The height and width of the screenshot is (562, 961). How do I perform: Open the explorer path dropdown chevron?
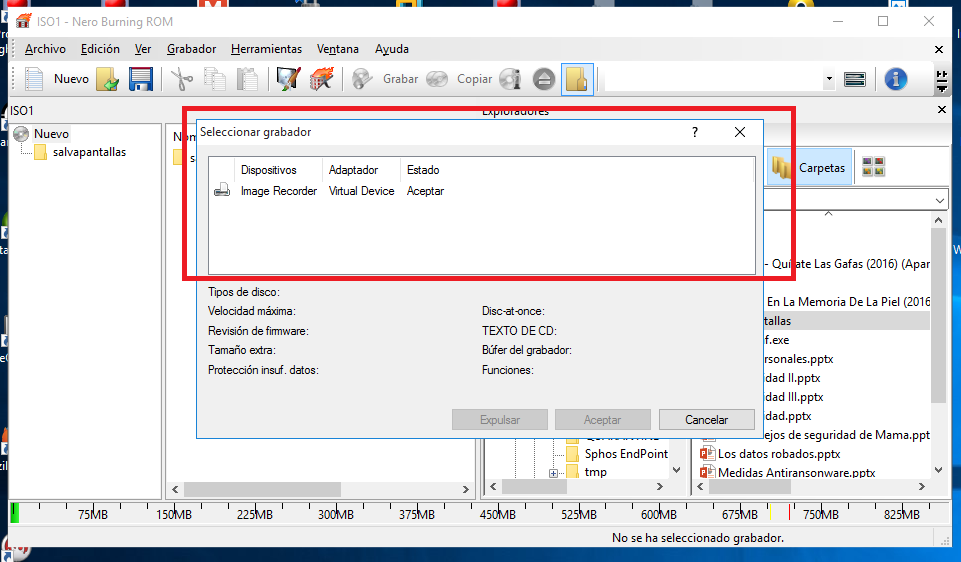(940, 200)
